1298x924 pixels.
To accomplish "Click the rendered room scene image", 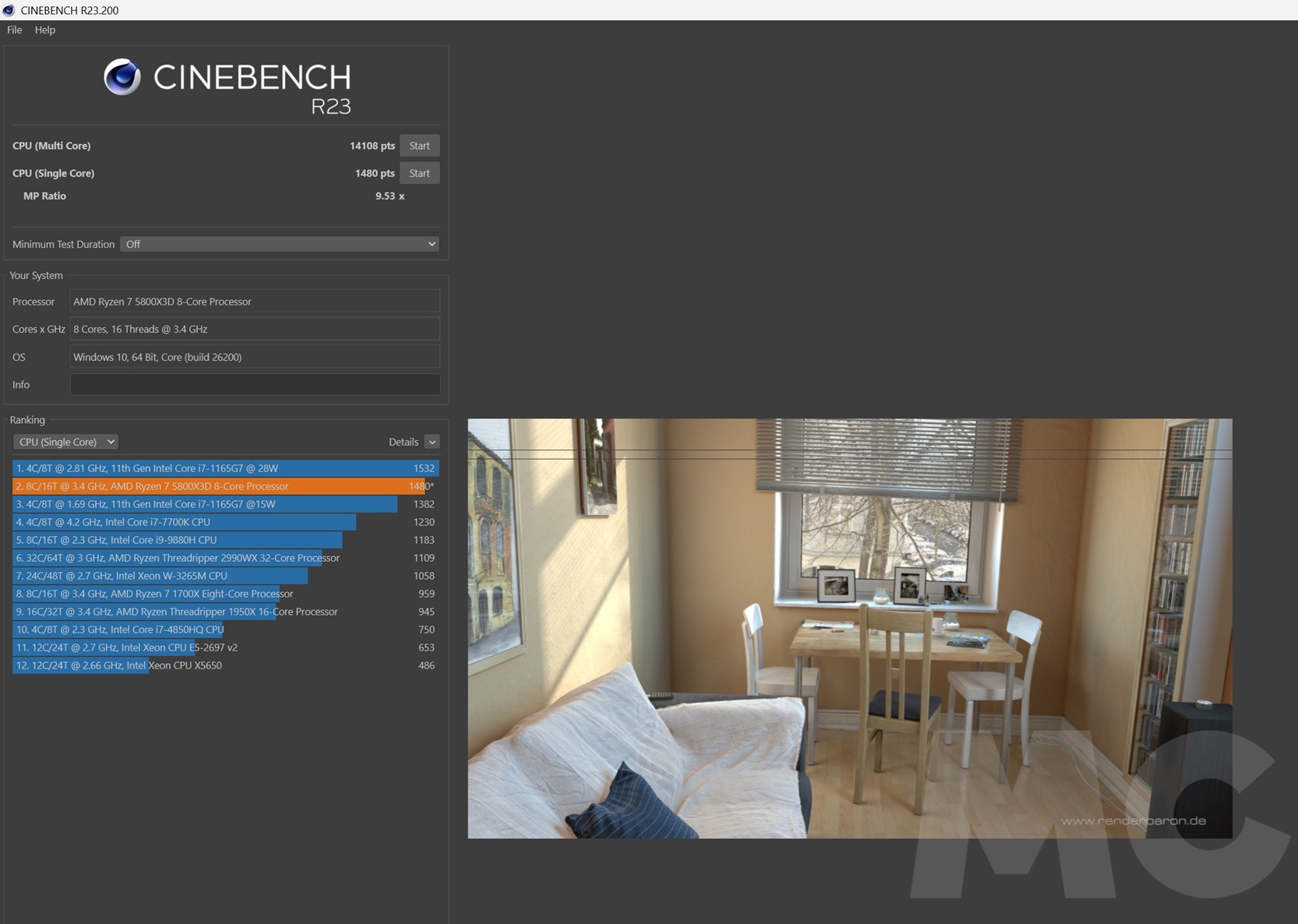I will pos(850,629).
